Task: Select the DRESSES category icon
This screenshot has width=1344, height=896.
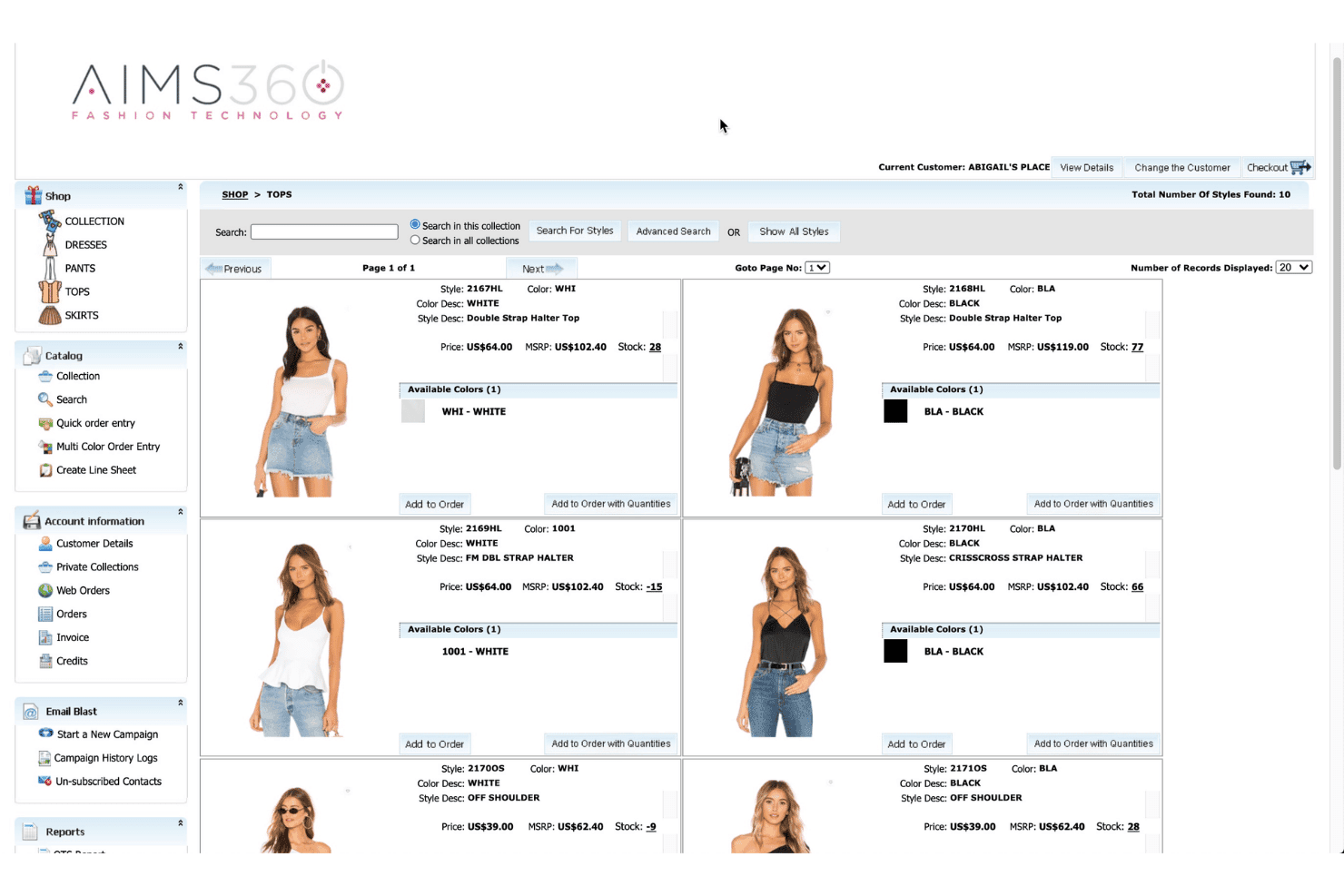Action: [50, 244]
